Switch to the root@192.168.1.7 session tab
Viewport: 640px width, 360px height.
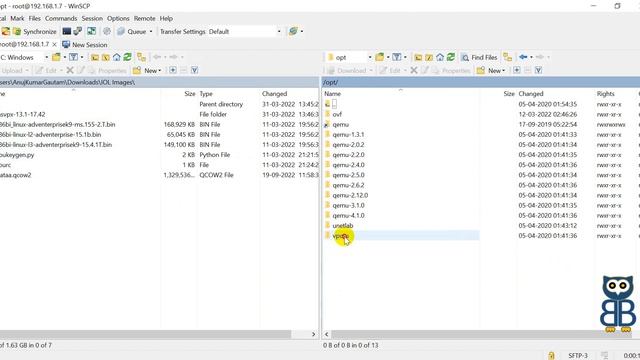24,44
